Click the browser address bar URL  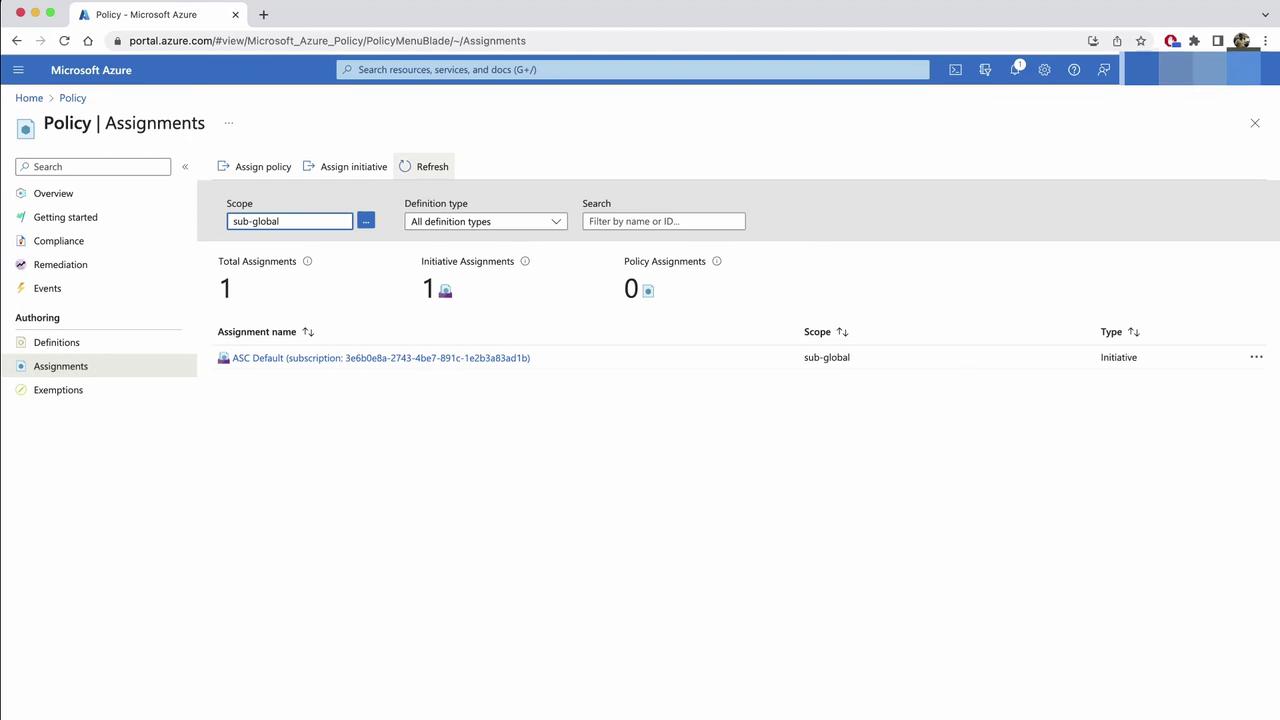coord(327,41)
